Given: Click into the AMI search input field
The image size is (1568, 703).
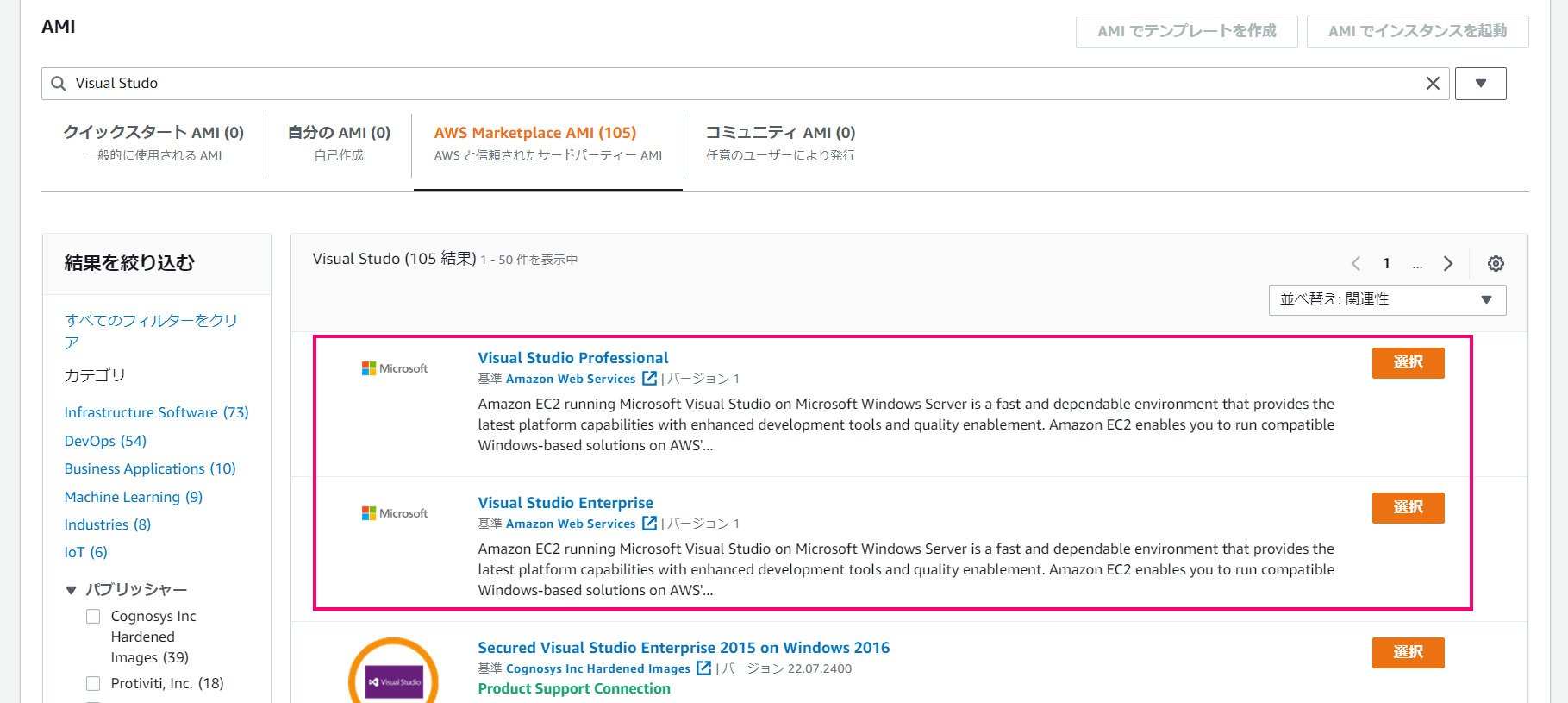Looking at the screenshot, I should pyautogui.click(x=746, y=84).
